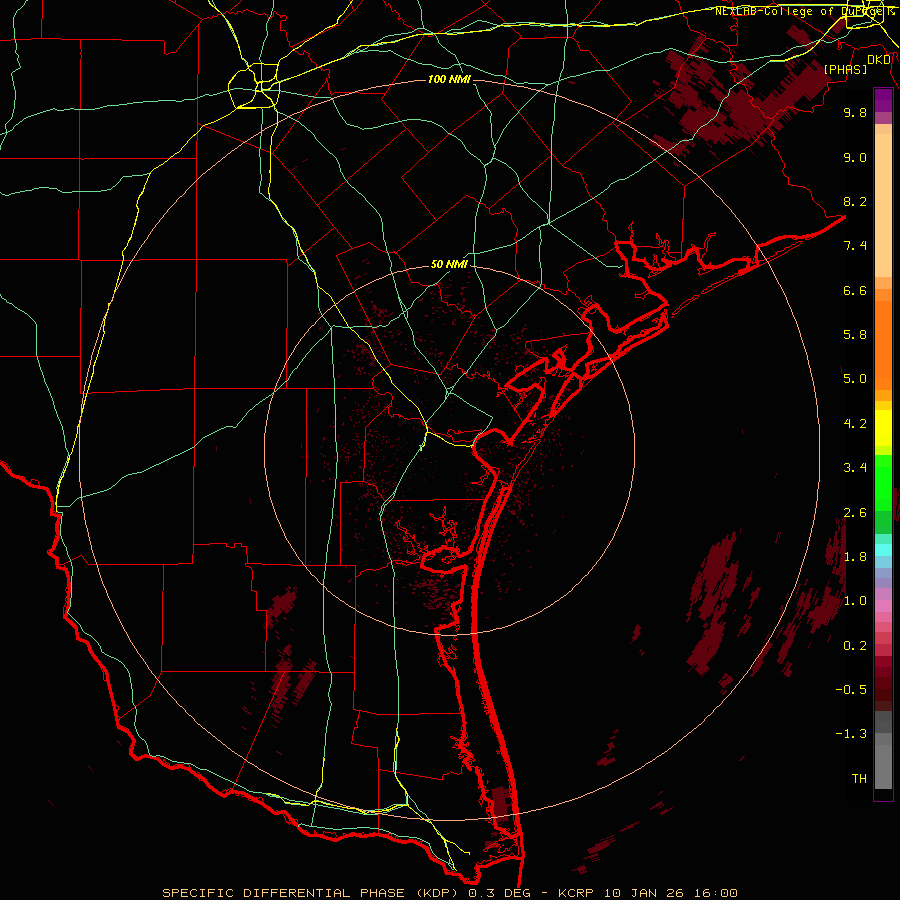Screen dimensions: 900x900
Task: Pick the yellow color bar segment
Action: point(883,428)
